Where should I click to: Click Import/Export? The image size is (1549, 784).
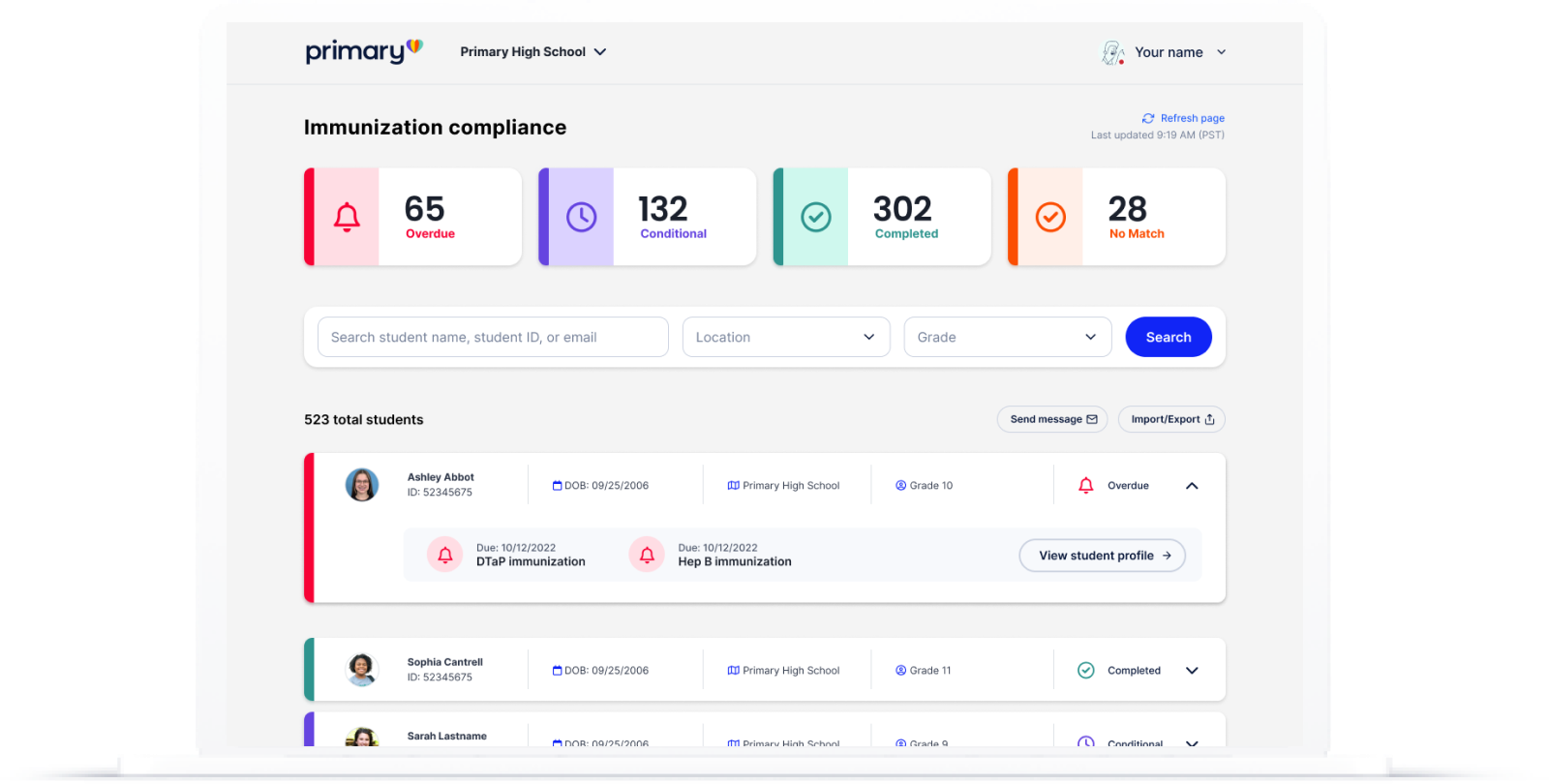point(1171,419)
